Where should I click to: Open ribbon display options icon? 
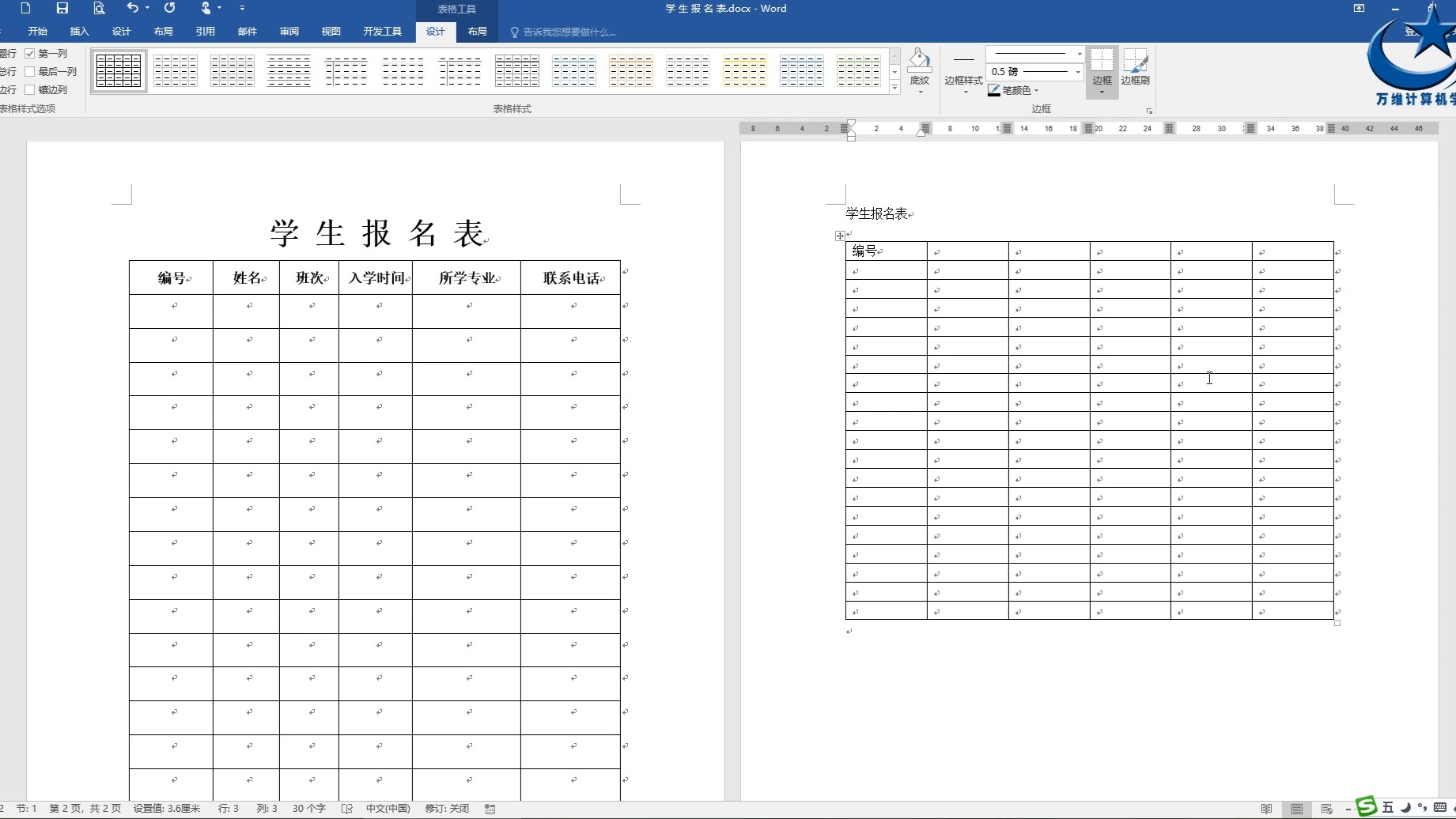click(1359, 8)
